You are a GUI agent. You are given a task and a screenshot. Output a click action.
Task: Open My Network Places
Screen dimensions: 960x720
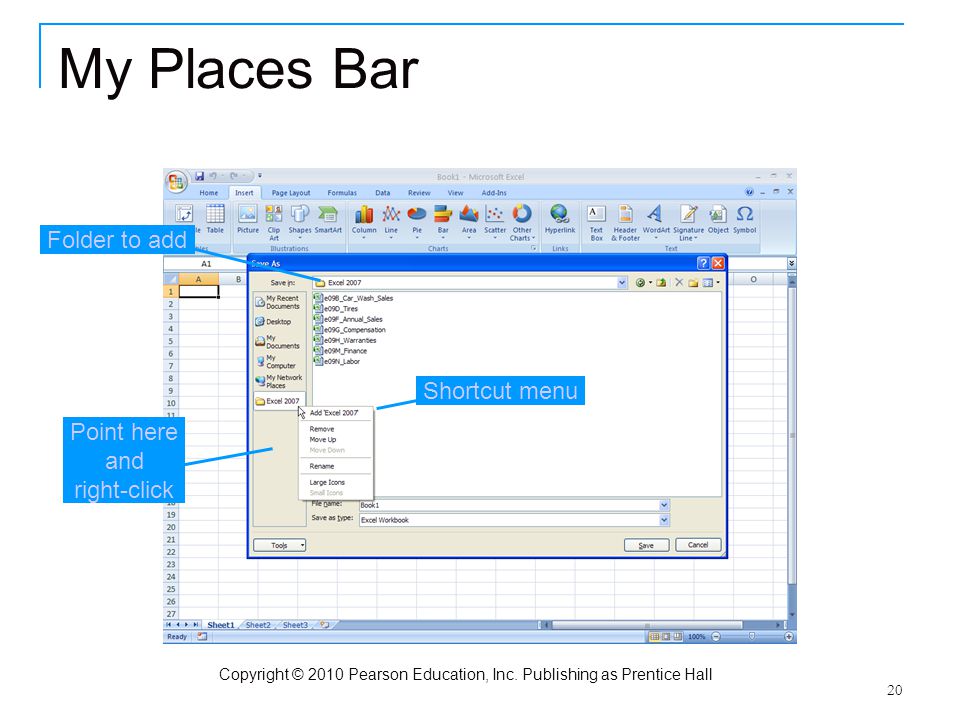[279, 381]
